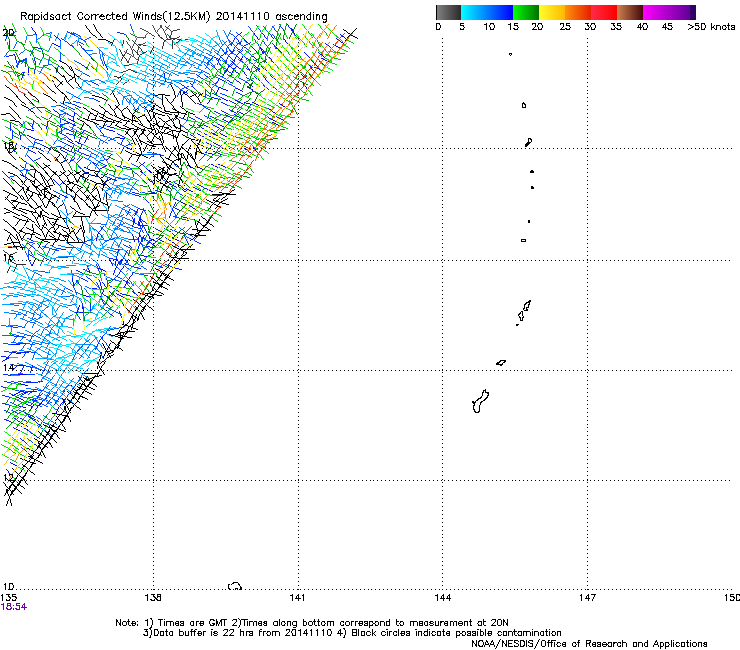This screenshot has height=650, width=740.
Task: Click the cyan-blue 5-15 knots legend segment
Action: pos(487,12)
